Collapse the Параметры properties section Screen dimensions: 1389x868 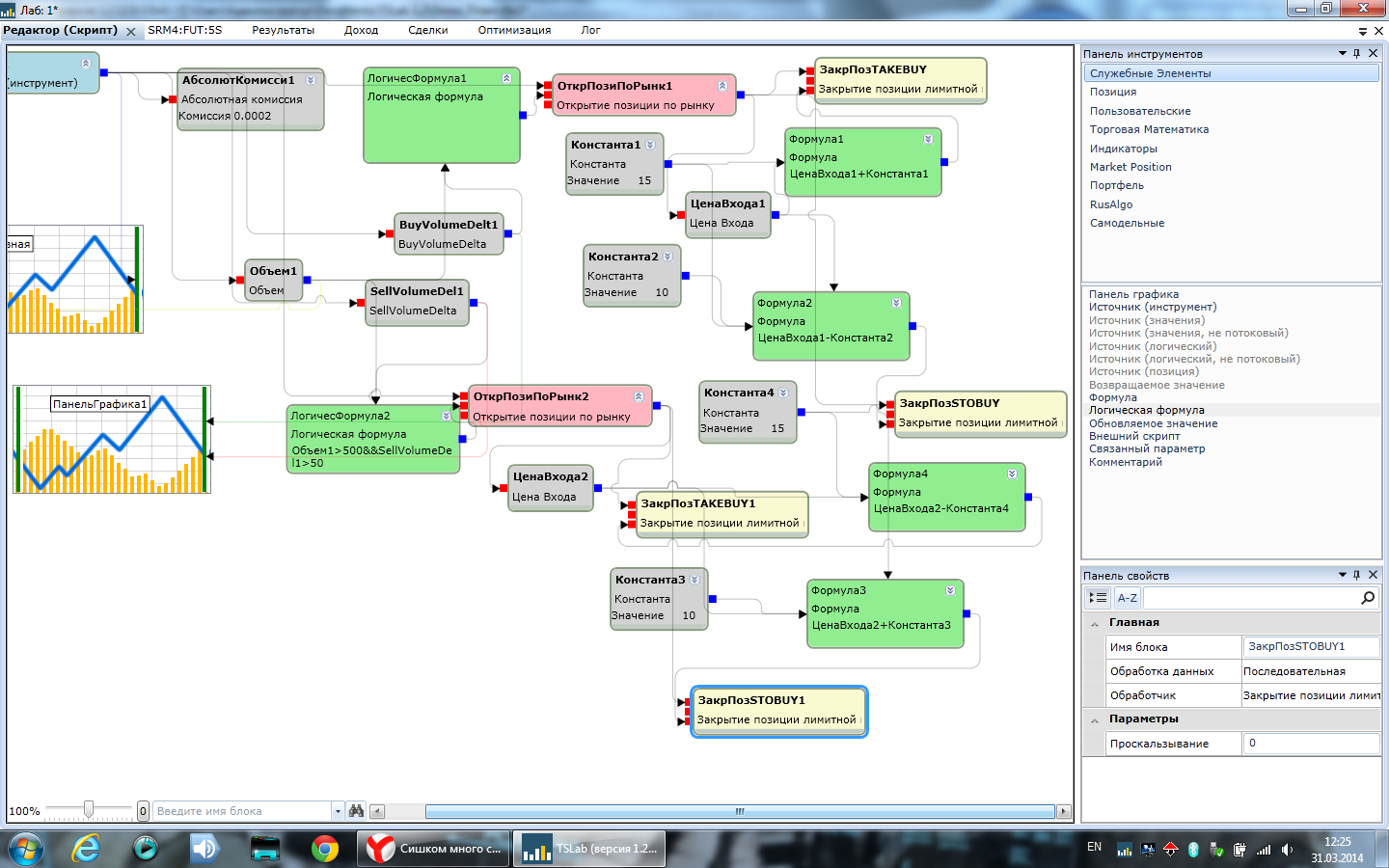pos(1095,720)
